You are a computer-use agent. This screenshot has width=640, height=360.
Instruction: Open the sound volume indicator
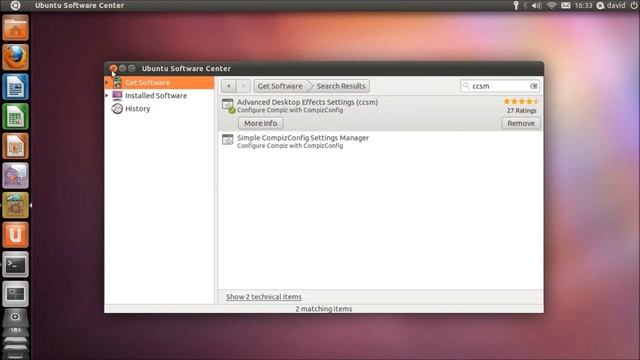(537, 5)
